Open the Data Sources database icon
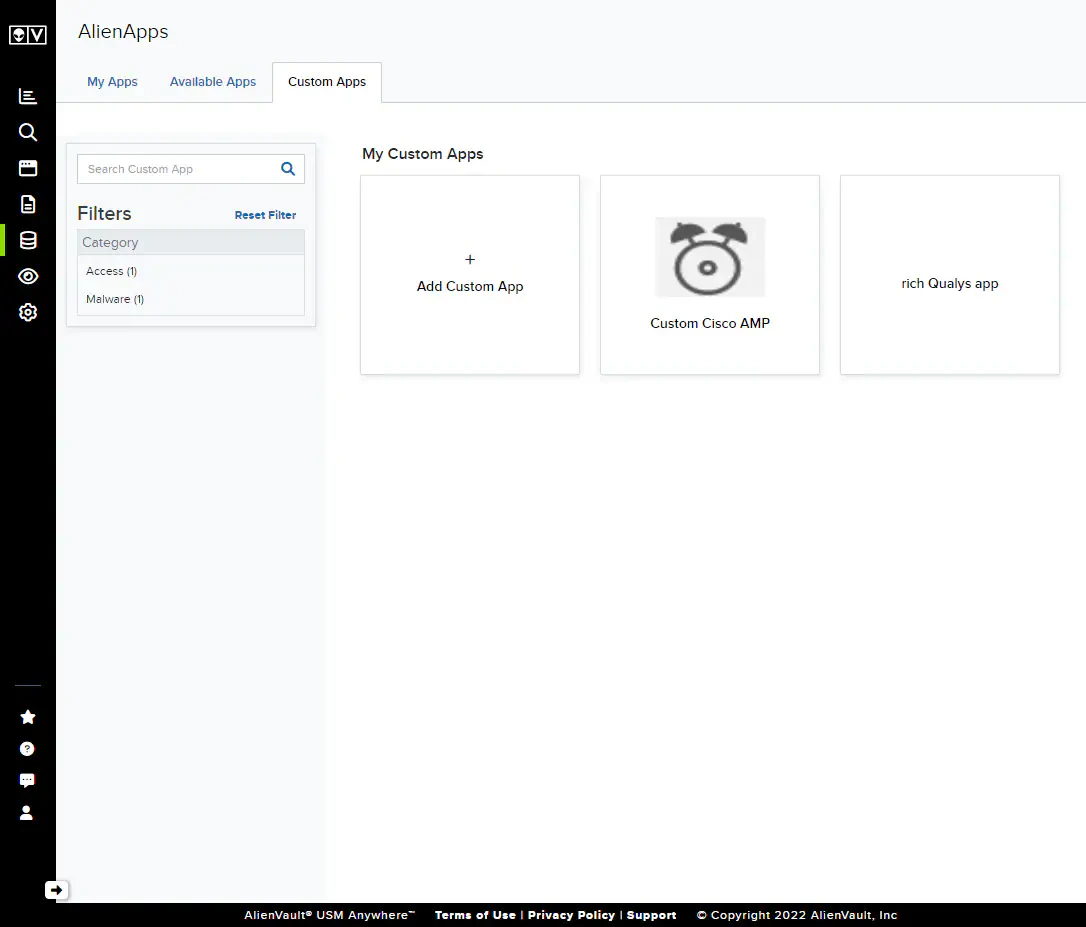 coord(28,240)
